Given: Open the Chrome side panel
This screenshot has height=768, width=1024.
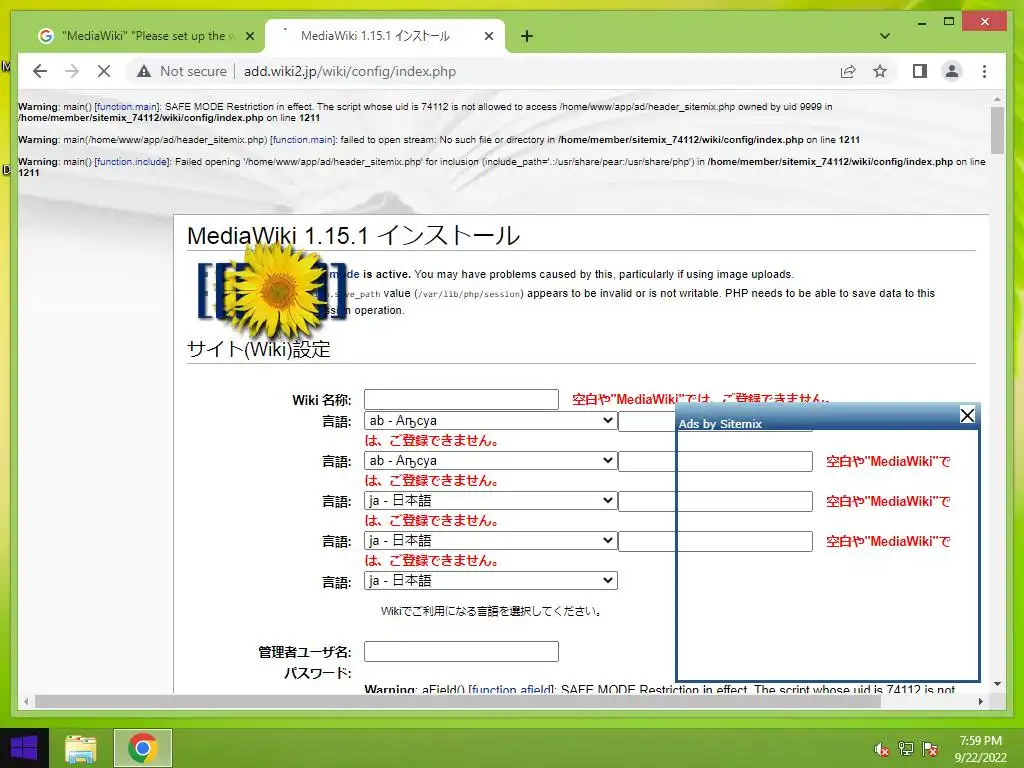Looking at the screenshot, I should tap(920, 71).
